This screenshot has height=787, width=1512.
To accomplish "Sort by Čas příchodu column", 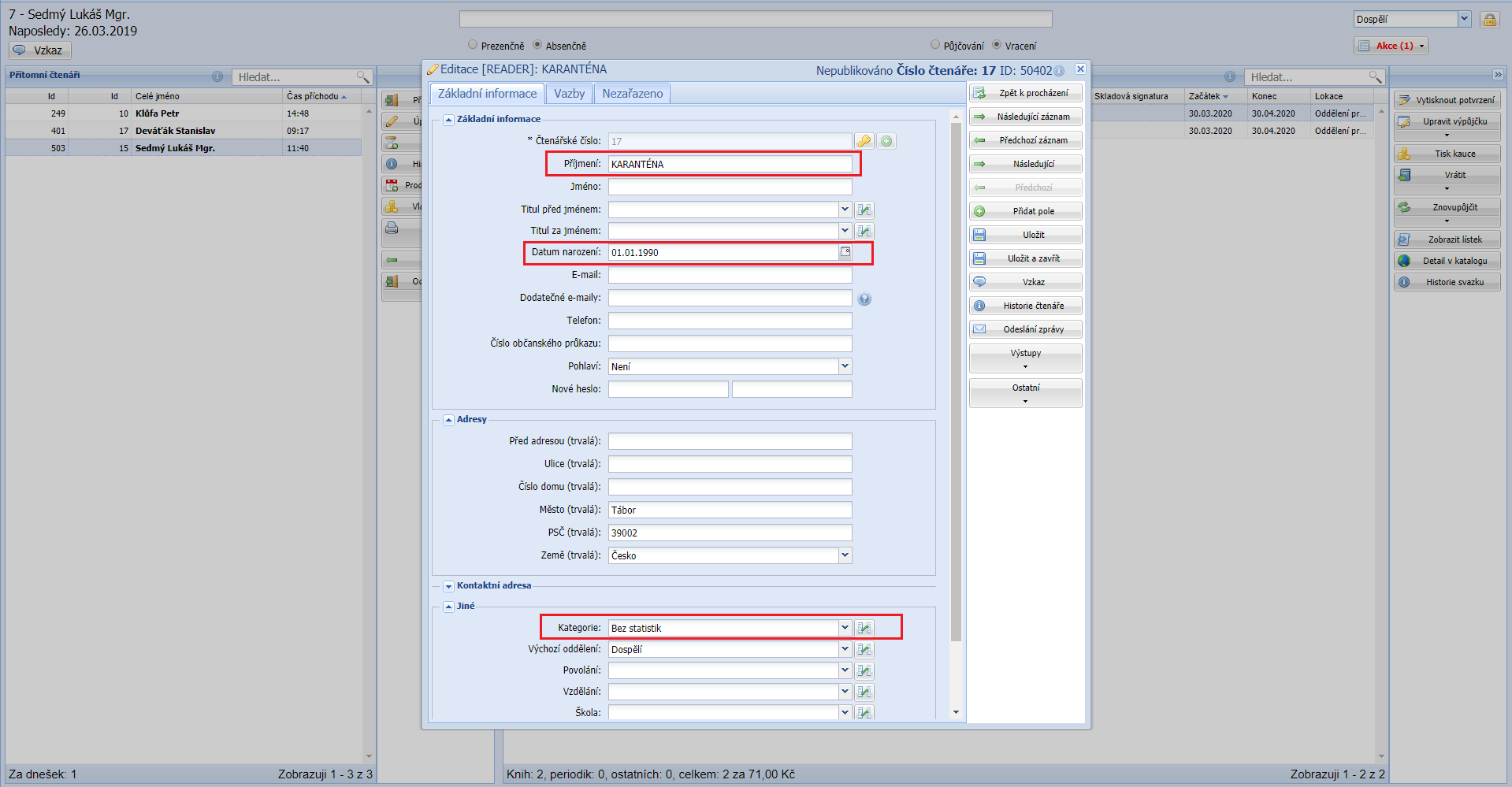I will tap(321, 96).
